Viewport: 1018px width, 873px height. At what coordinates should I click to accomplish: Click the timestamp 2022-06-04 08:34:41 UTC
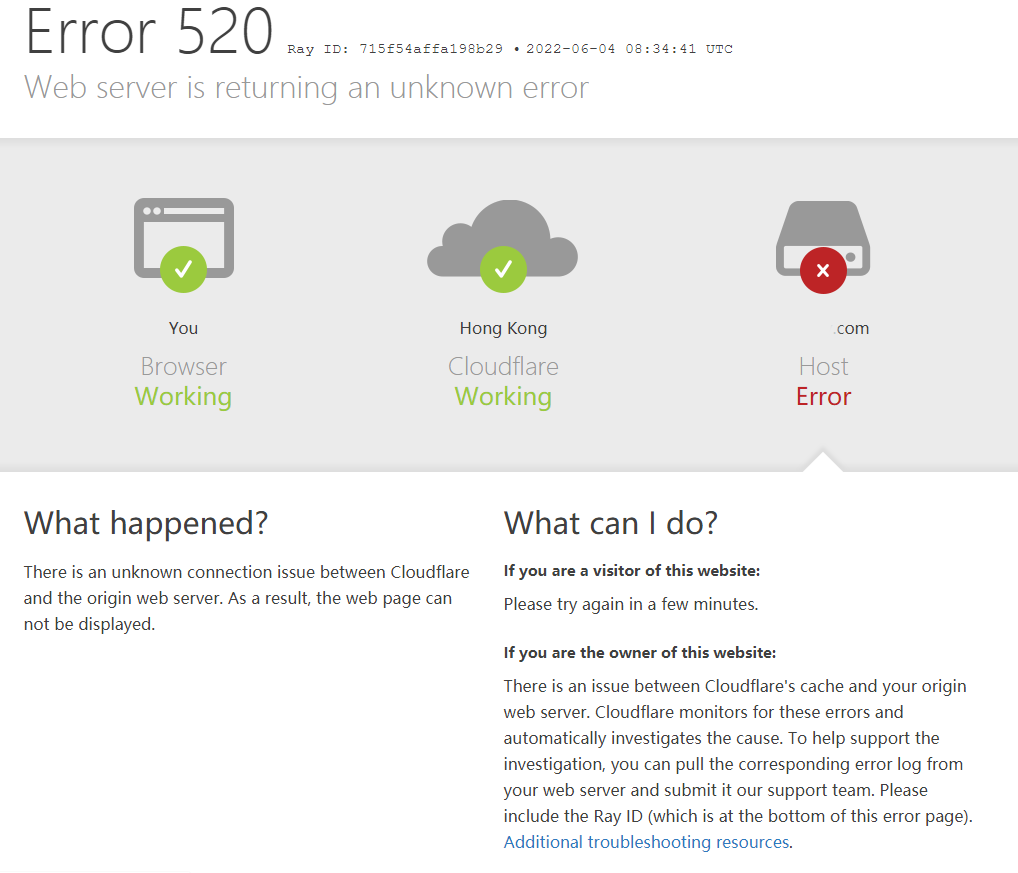pos(629,49)
